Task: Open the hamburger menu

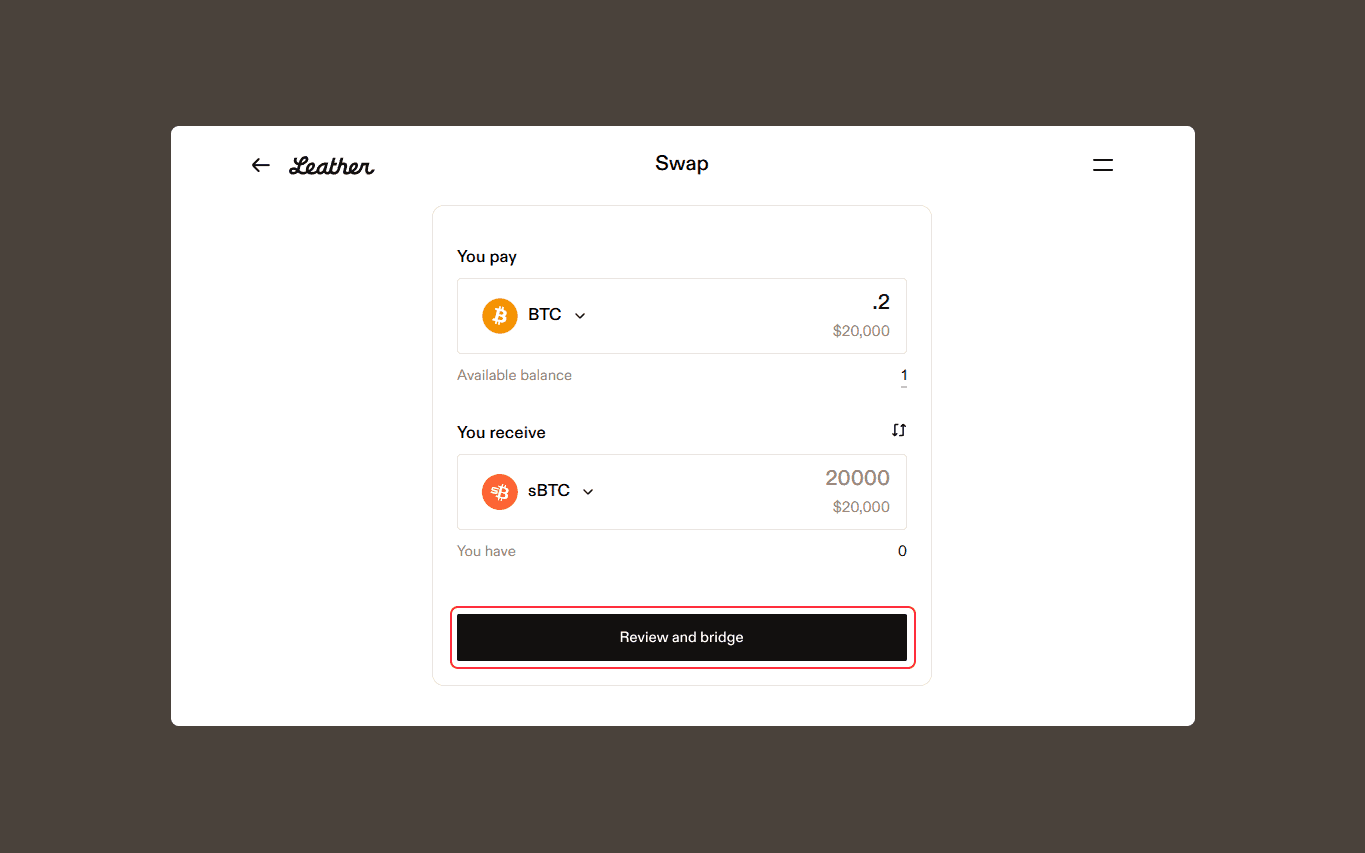Action: click(1102, 165)
